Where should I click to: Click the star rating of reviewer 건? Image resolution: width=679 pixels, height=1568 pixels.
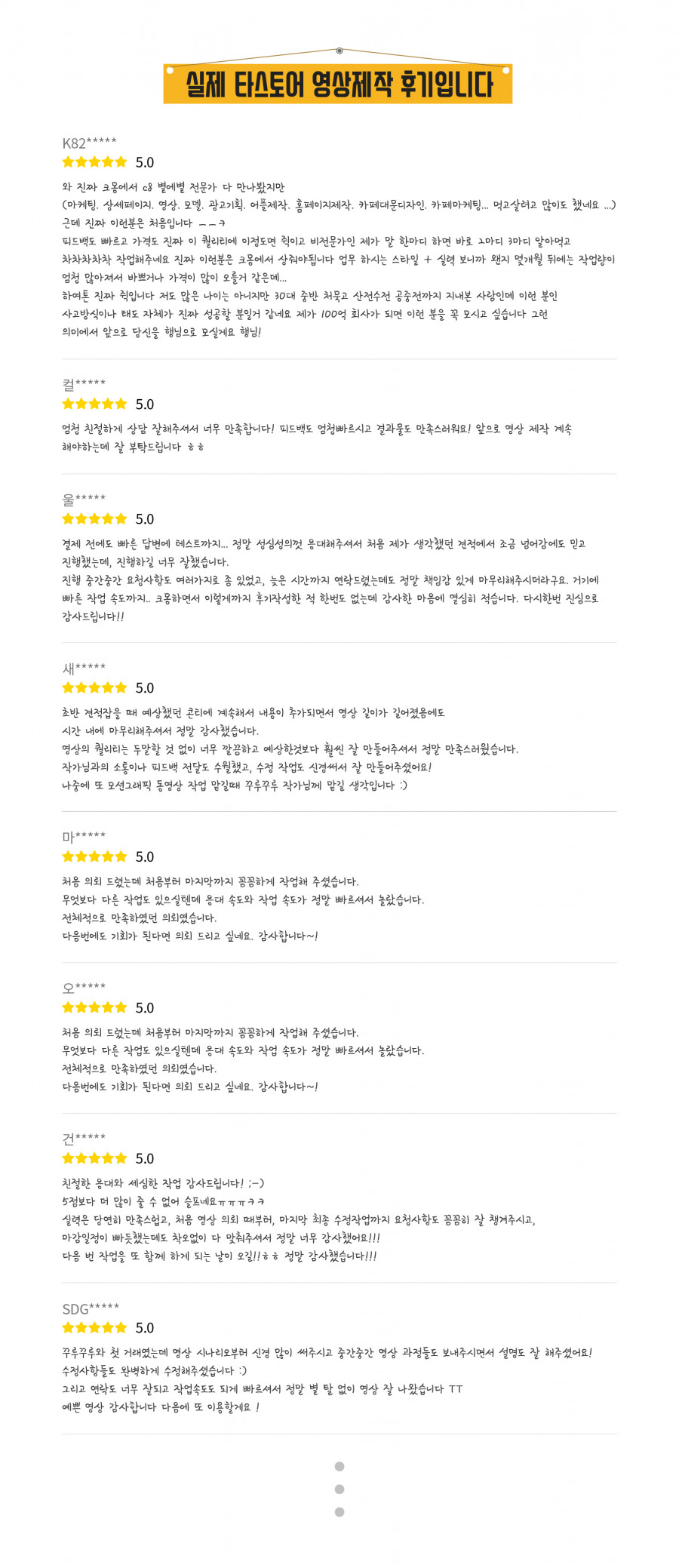click(x=94, y=1159)
